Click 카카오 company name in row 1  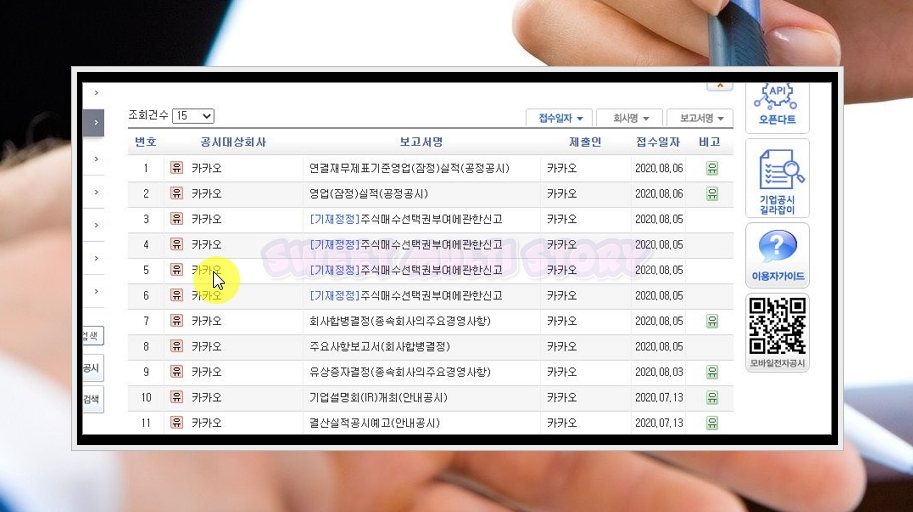tap(207, 168)
